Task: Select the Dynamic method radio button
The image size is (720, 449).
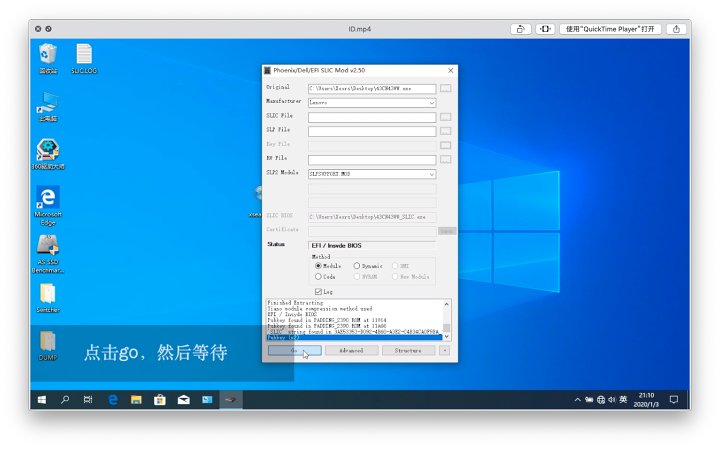Action: (x=355, y=266)
